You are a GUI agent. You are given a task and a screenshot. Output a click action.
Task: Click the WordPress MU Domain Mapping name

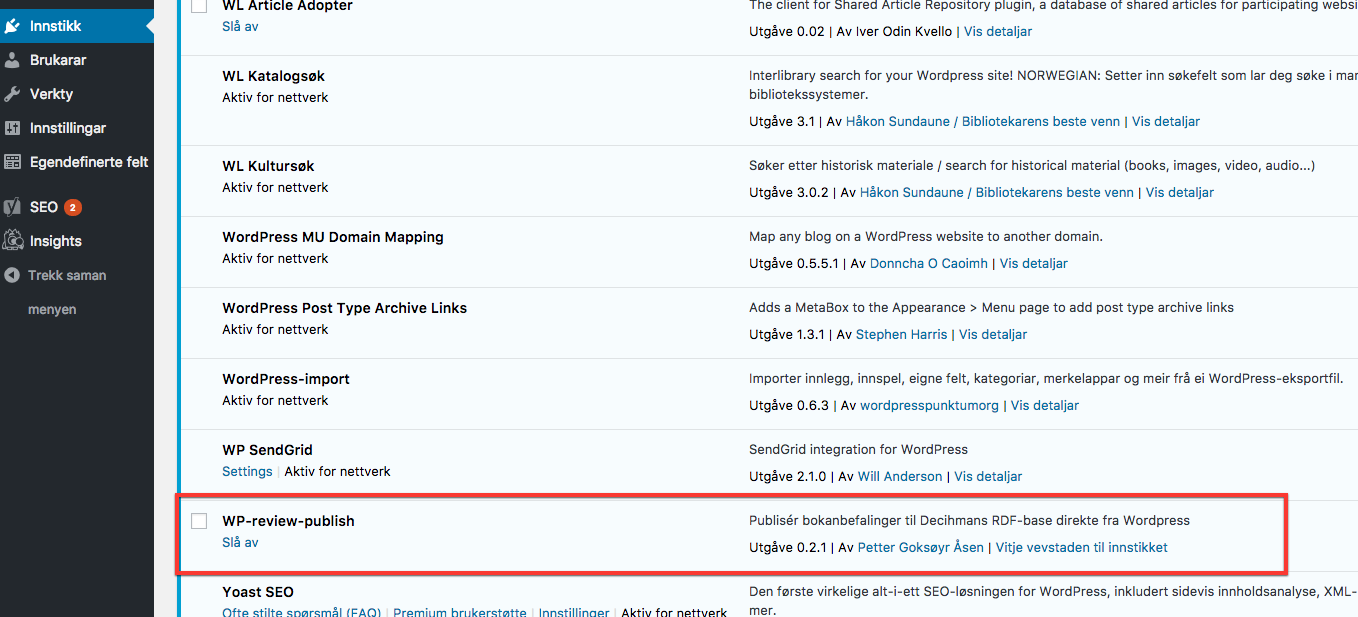[x=333, y=237]
